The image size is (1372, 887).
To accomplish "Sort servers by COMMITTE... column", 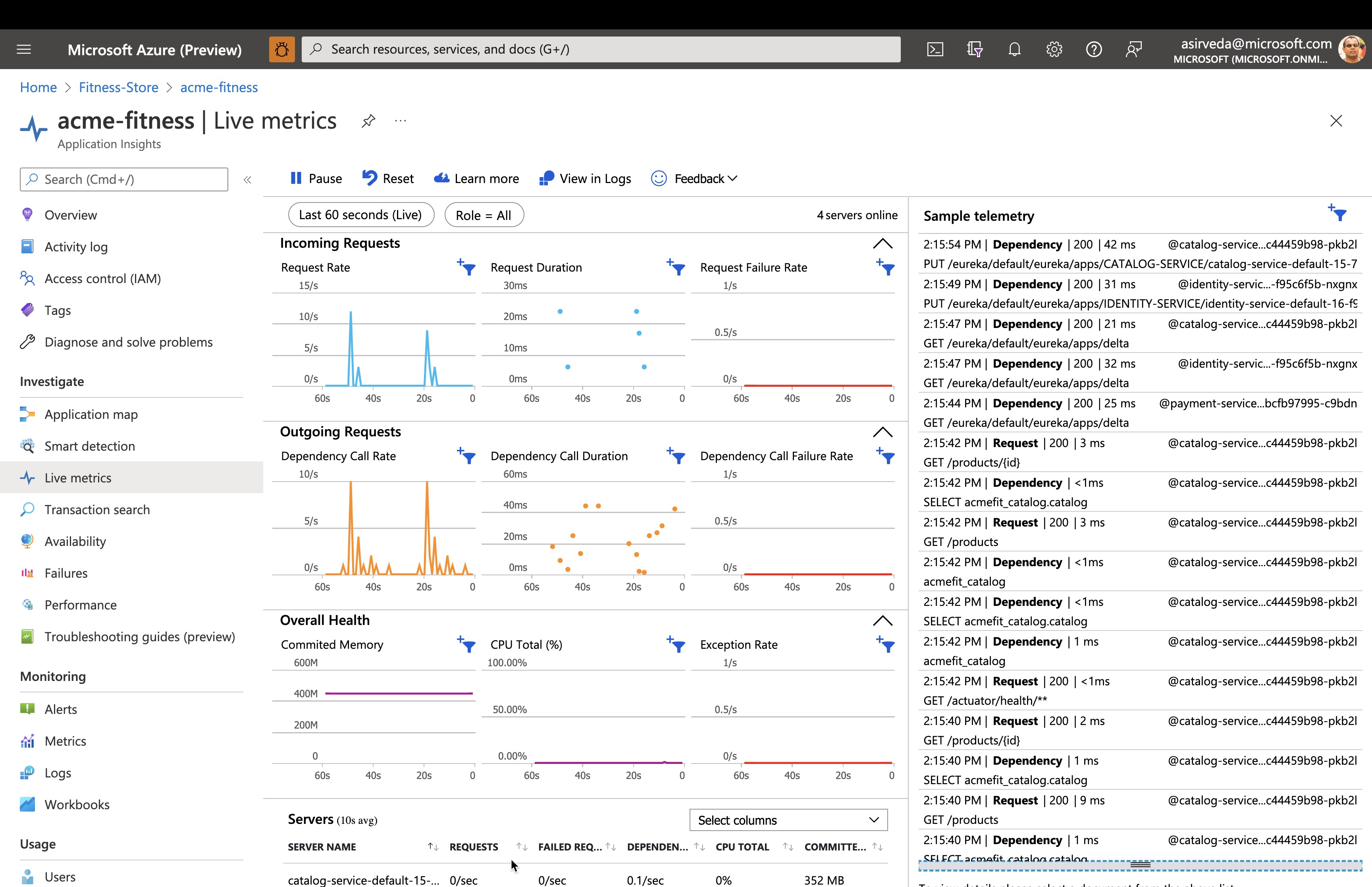I will [x=877, y=847].
